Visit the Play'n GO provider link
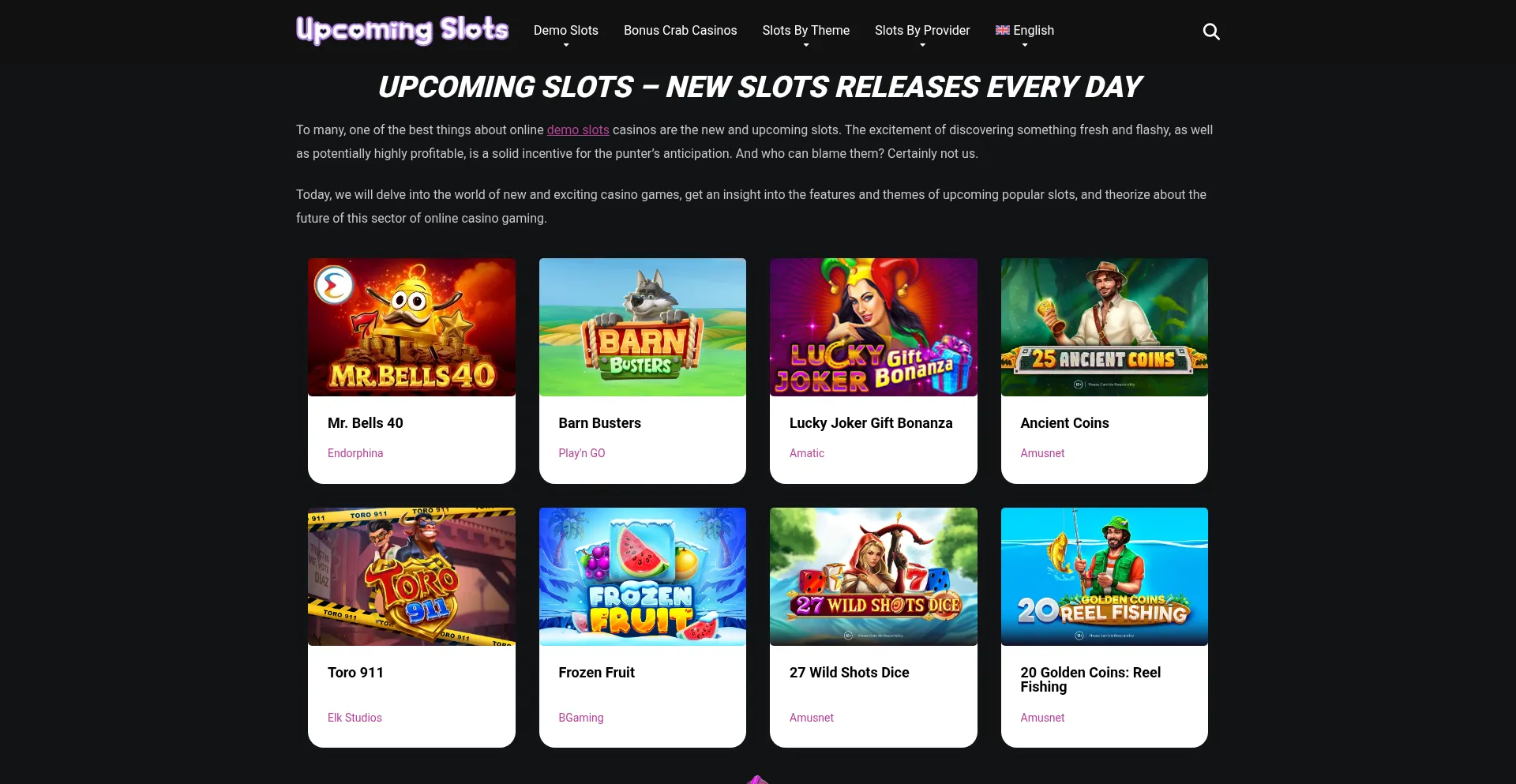Viewport: 1516px width, 784px height. coord(582,453)
